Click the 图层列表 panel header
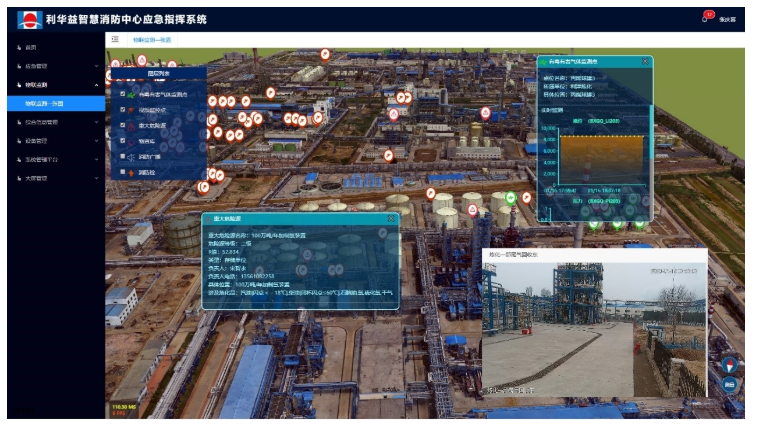This screenshot has width=760, height=427. [x=159, y=74]
